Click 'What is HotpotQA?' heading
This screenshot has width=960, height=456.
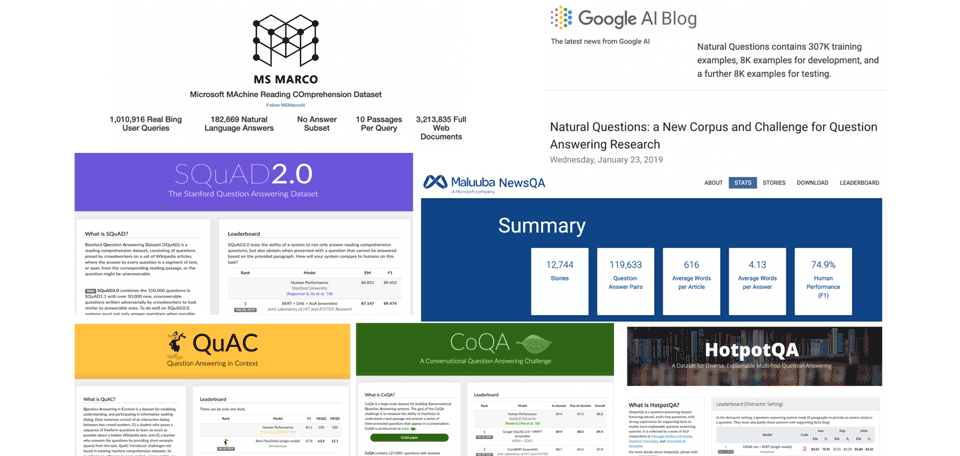pos(655,406)
